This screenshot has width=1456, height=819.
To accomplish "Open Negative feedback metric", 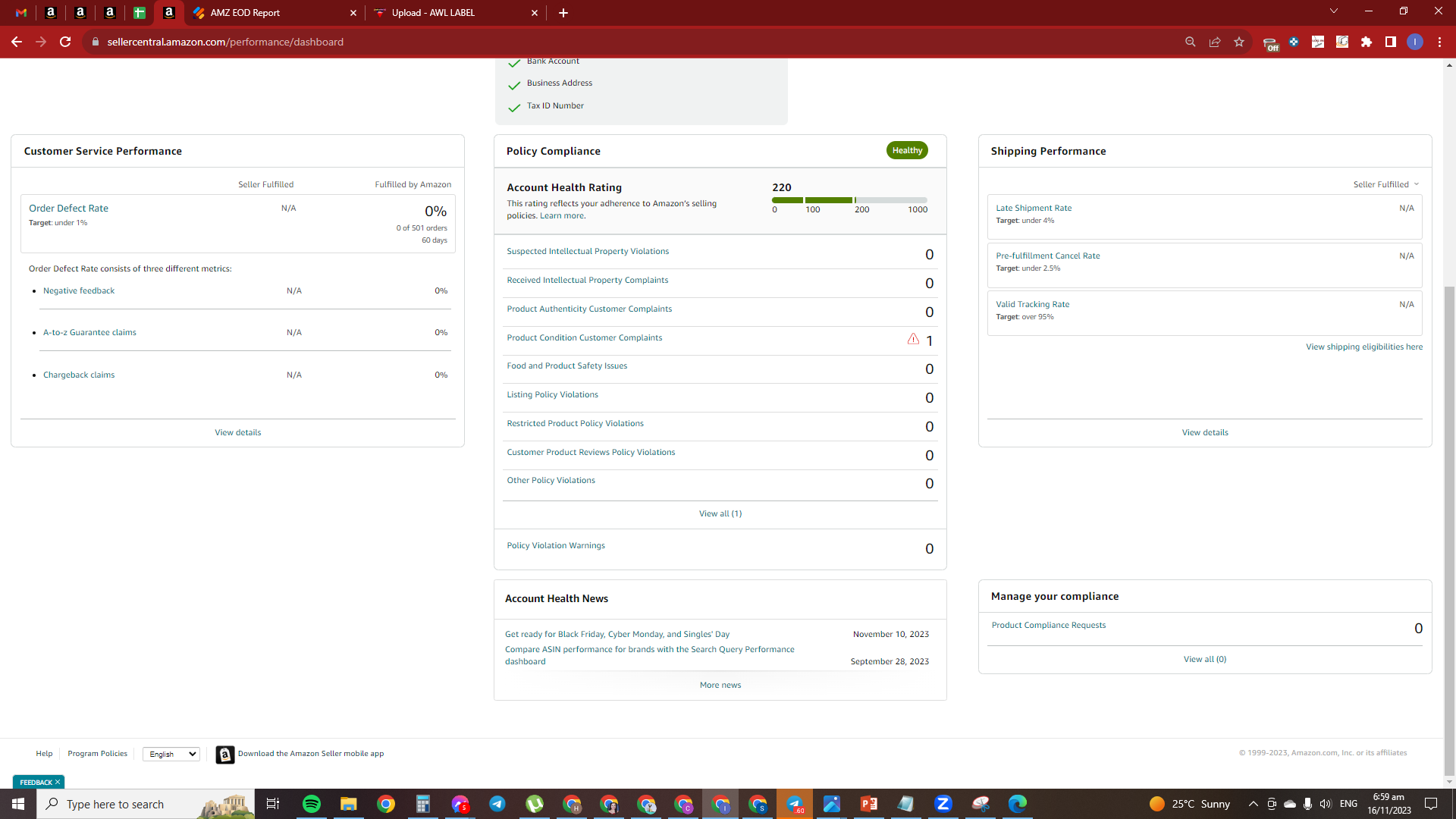I will 79,290.
